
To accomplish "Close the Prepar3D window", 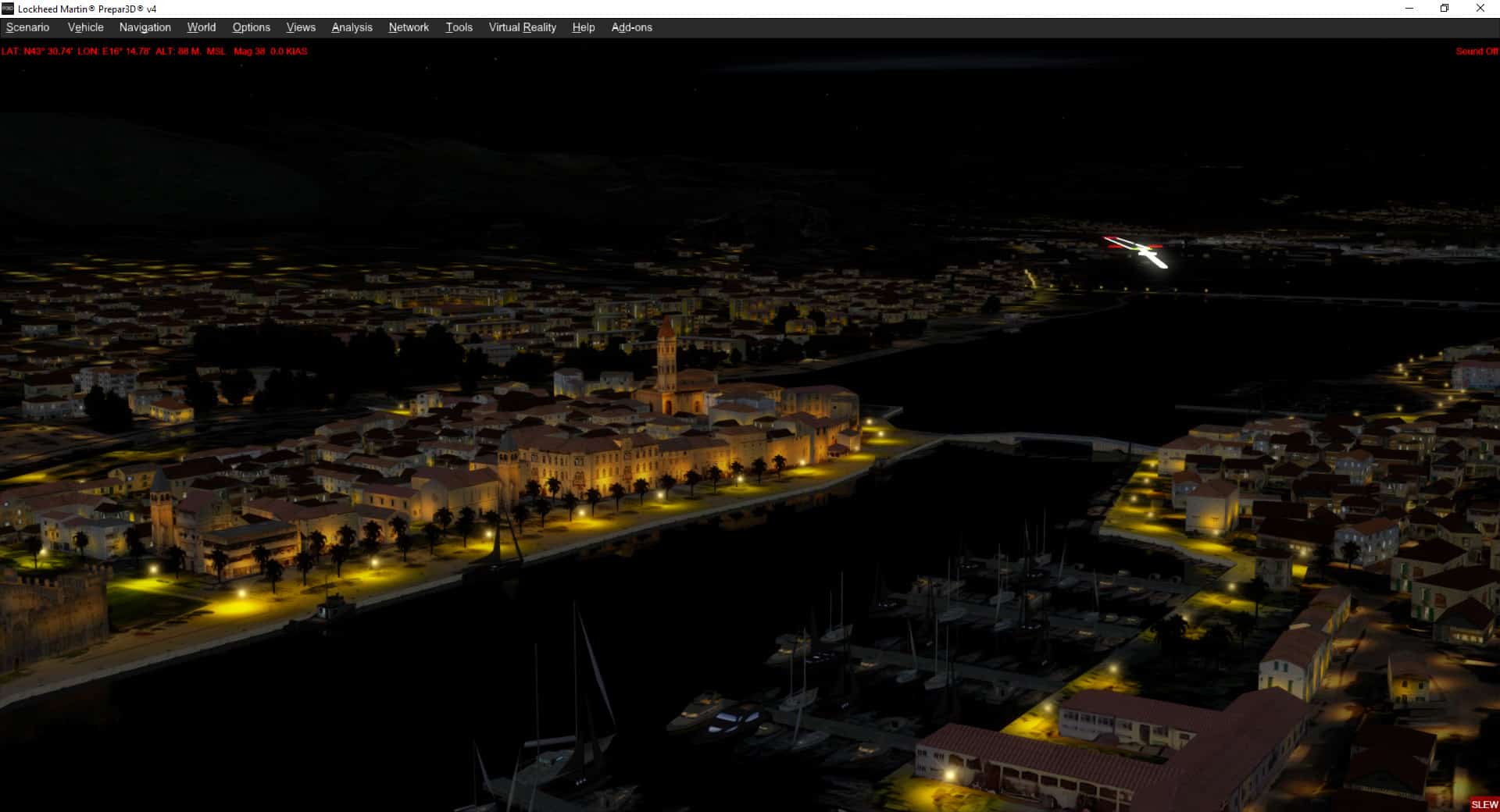I will (1480, 9).
